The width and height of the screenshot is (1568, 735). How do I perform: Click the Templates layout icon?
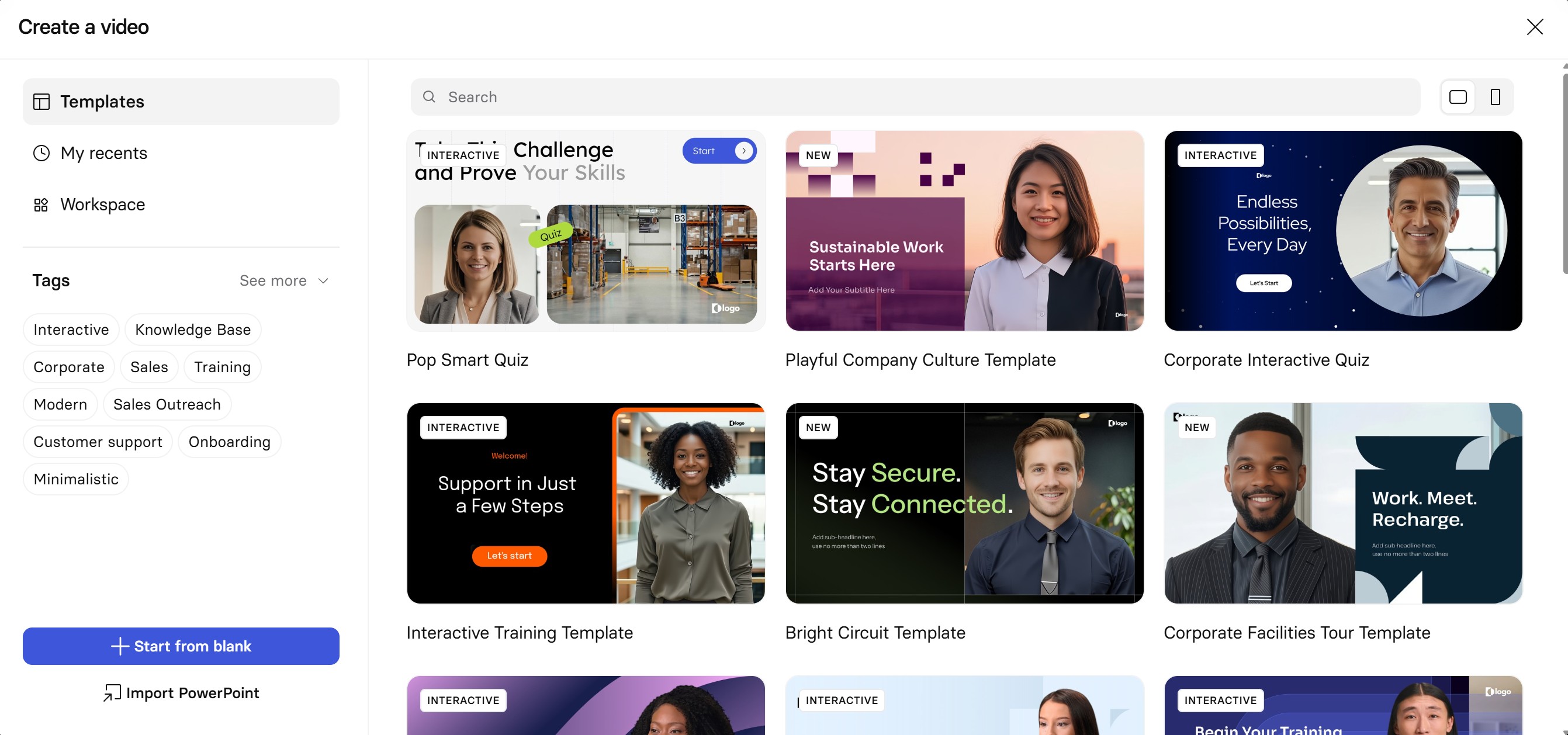click(41, 102)
